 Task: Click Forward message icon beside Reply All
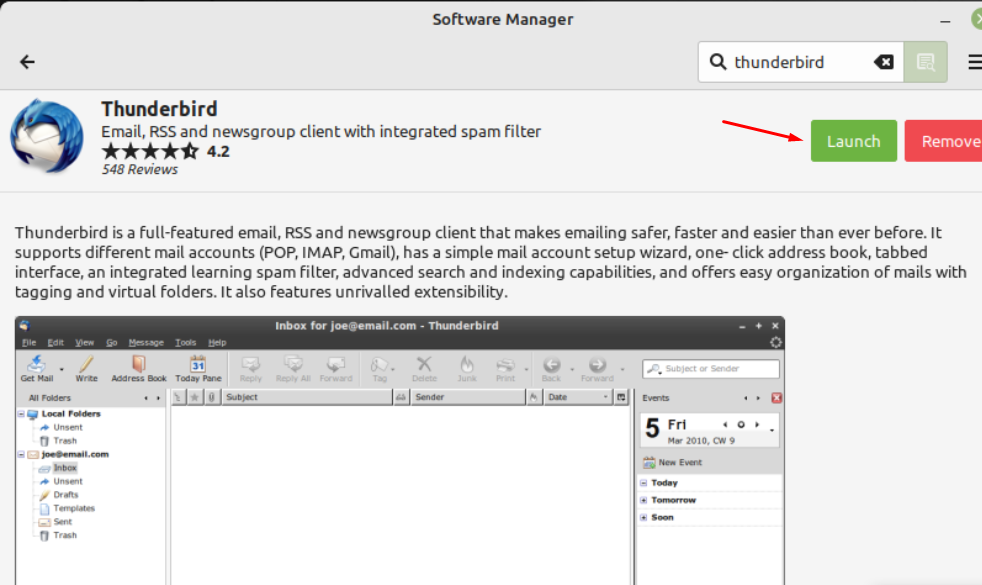click(x=336, y=368)
